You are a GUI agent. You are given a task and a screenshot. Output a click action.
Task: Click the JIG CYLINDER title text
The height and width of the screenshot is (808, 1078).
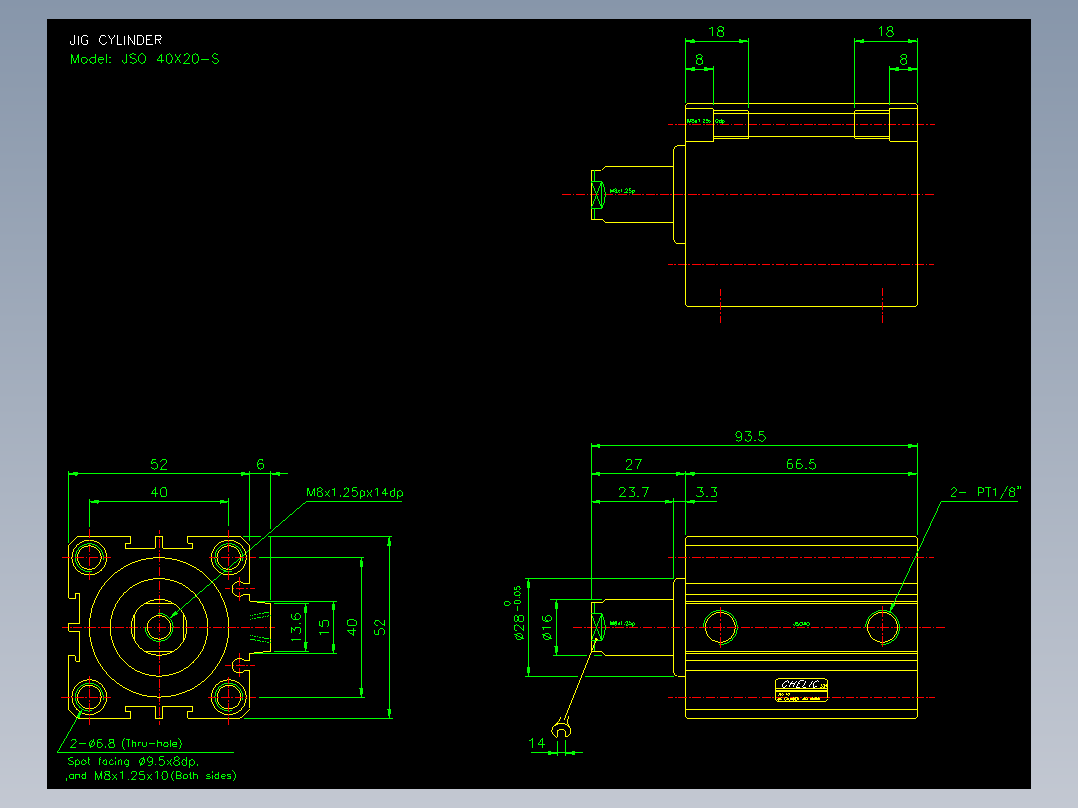(x=116, y=40)
